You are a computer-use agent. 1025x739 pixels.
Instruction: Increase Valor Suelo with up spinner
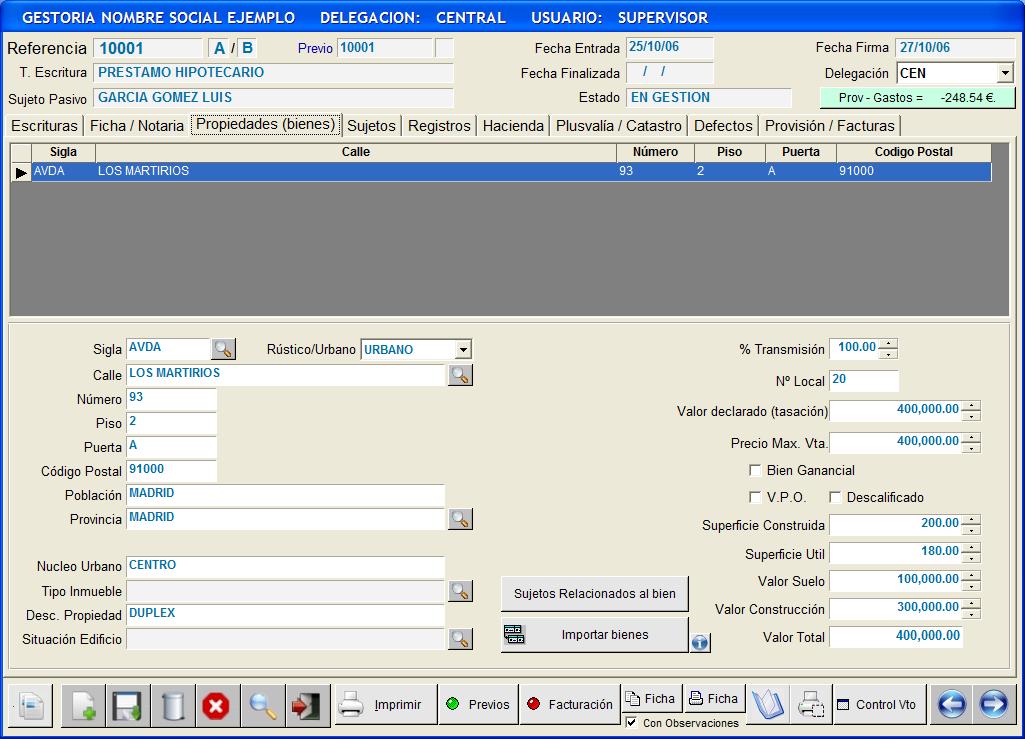[971, 576]
